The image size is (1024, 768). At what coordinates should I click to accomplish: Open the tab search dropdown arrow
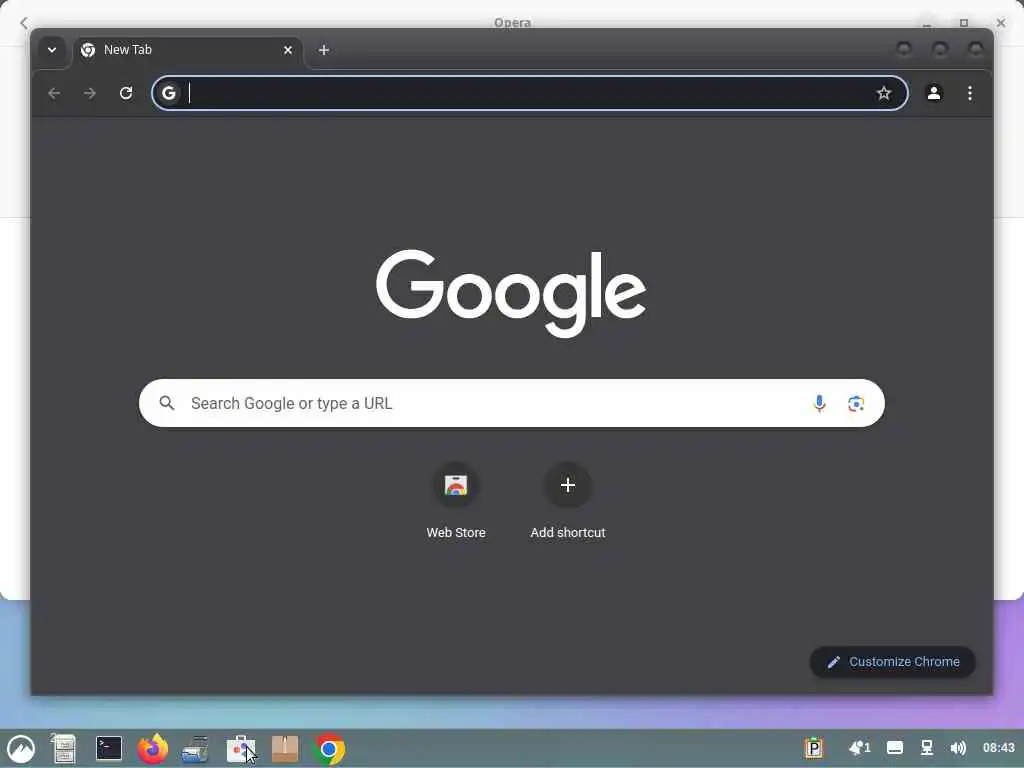coord(52,50)
